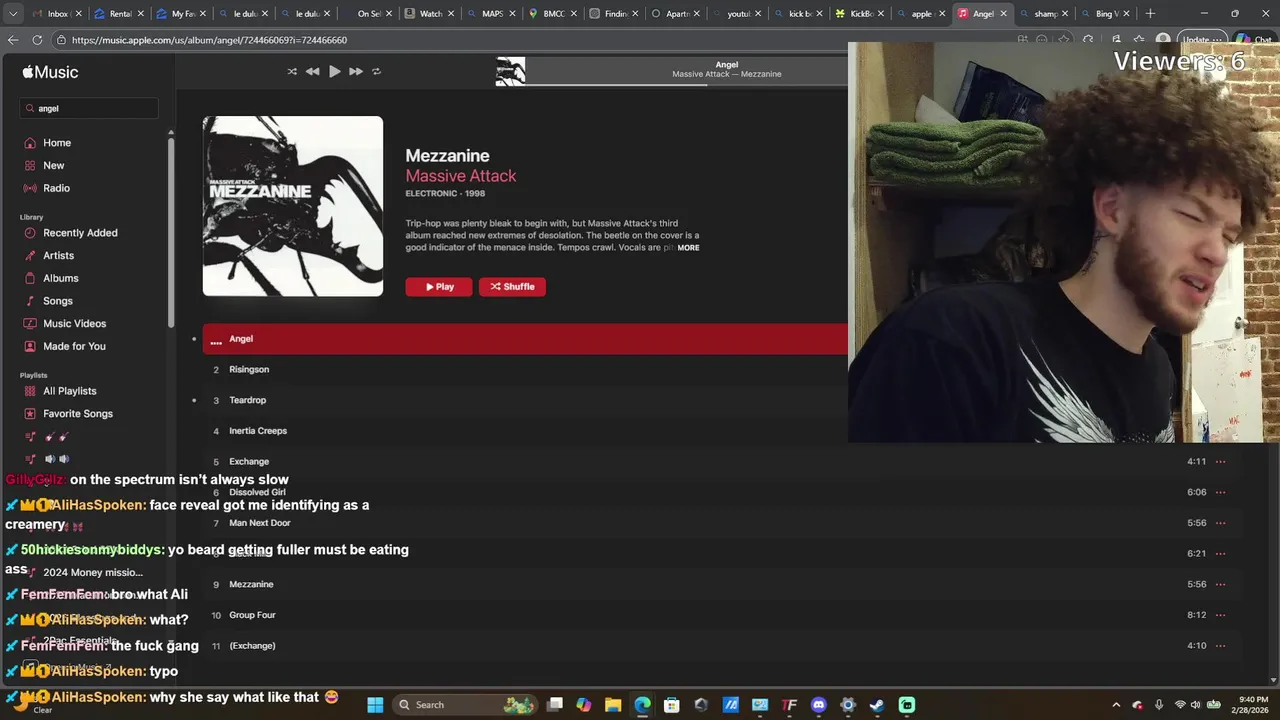Screen dimensions: 1280x720
Task: Show hidden system tray icons
Action: coord(1116,705)
